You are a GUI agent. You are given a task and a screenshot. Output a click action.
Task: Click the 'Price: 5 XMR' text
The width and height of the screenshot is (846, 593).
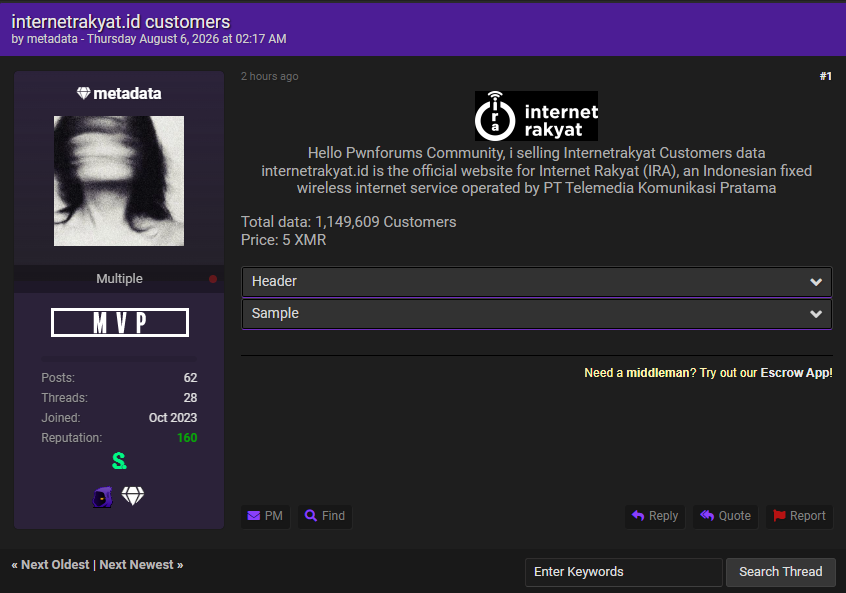coord(284,240)
